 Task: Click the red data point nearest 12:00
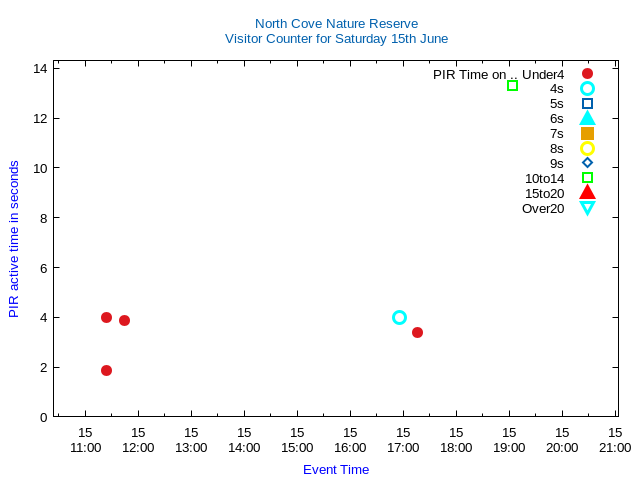pos(124,320)
